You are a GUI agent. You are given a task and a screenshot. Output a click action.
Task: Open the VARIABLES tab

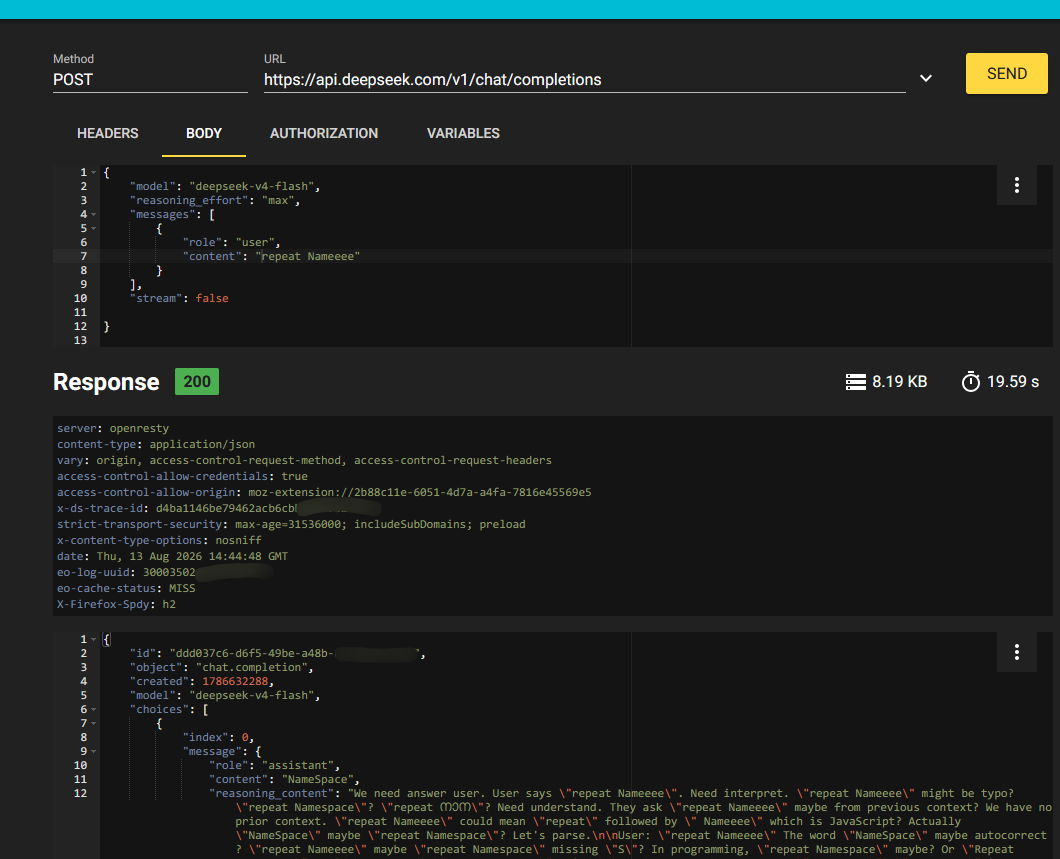463,133
